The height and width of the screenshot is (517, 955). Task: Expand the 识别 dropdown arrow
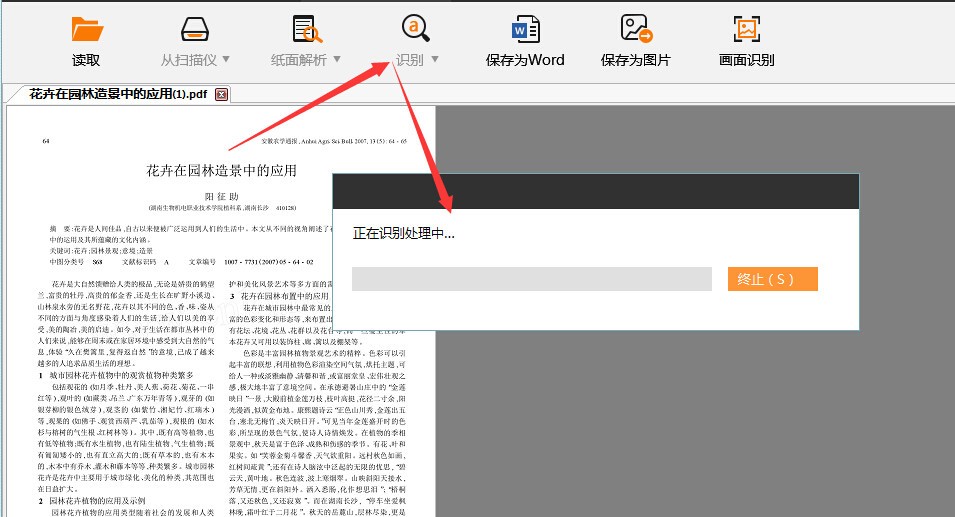tap(434, 60)
